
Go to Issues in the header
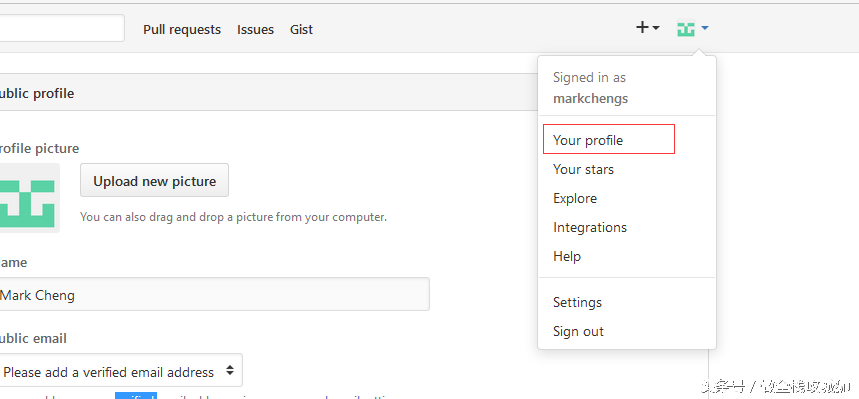[x=255, y=30]
